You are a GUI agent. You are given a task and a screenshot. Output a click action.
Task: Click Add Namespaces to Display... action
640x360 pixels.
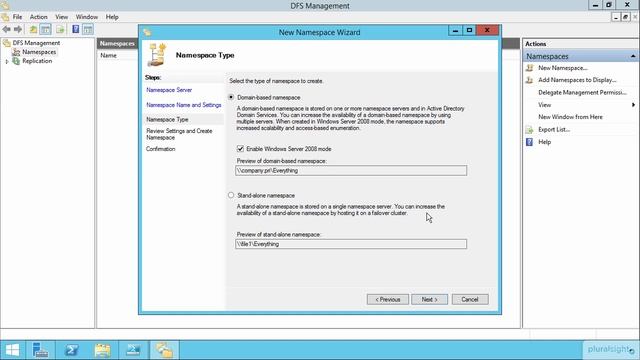[577, 80]
